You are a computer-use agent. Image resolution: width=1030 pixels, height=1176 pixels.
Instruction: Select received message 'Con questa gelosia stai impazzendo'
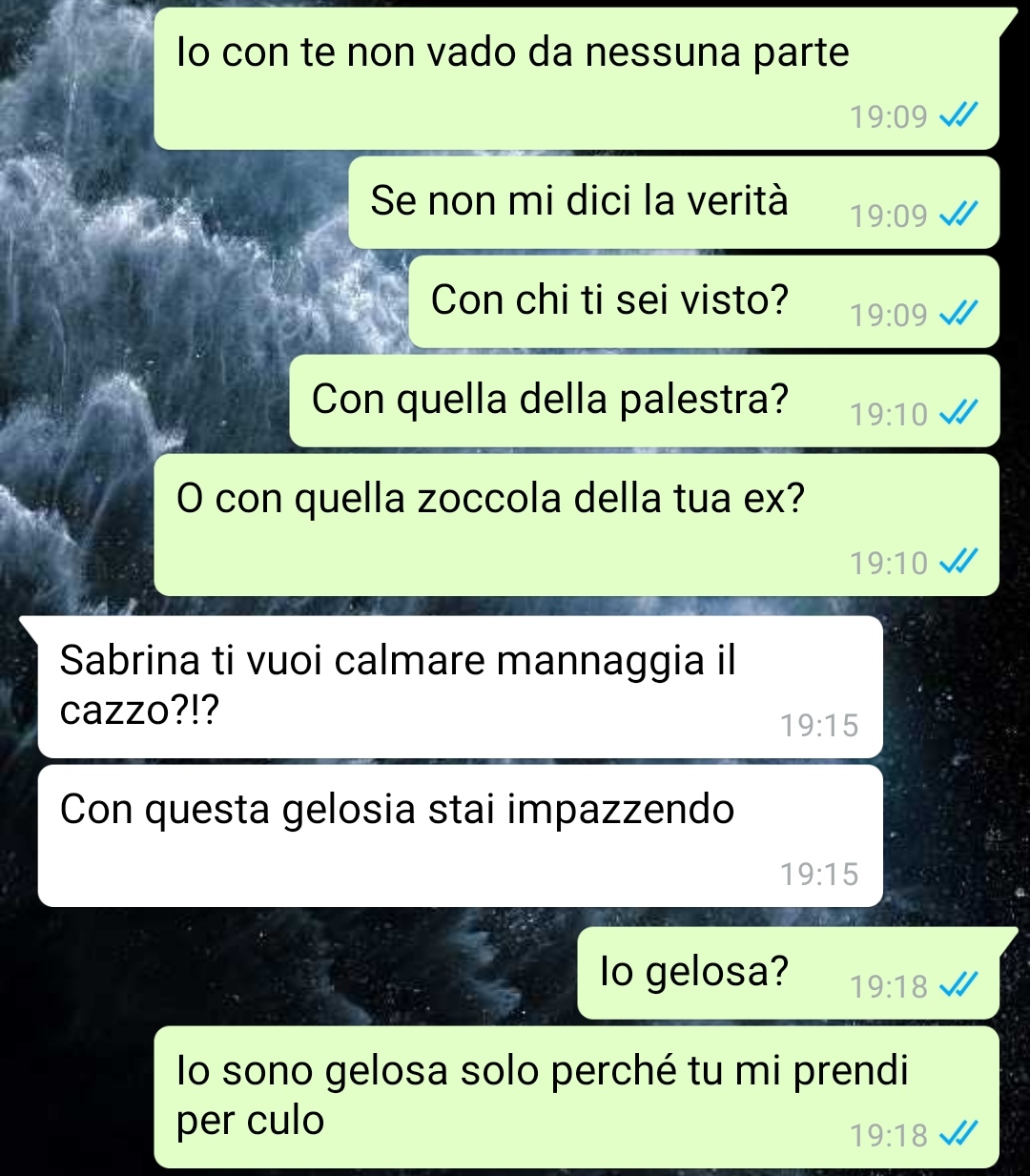(x=460, y=836)
